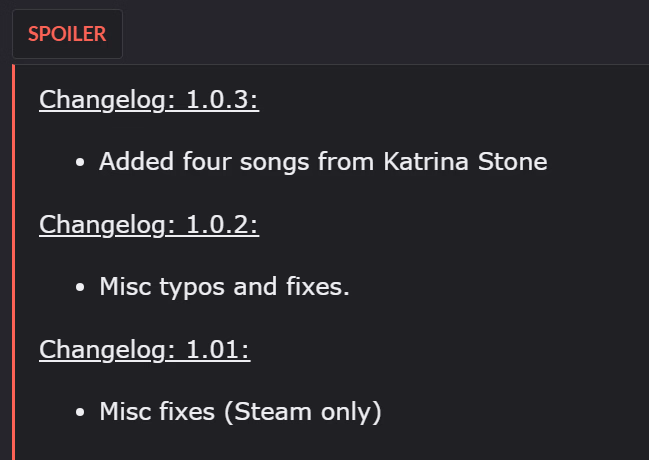Click the "Changelog: 1.0.3:" underlined heading

click(x=149, y=100)
